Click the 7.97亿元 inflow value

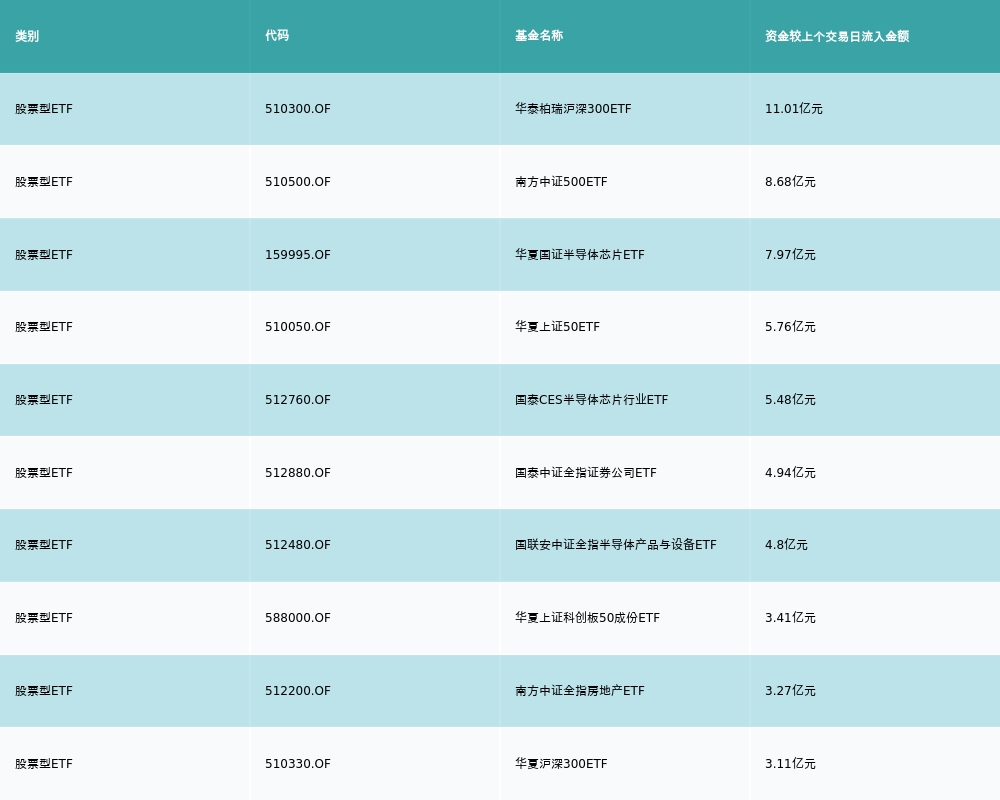pyautogui.click(x=790, y=255)
